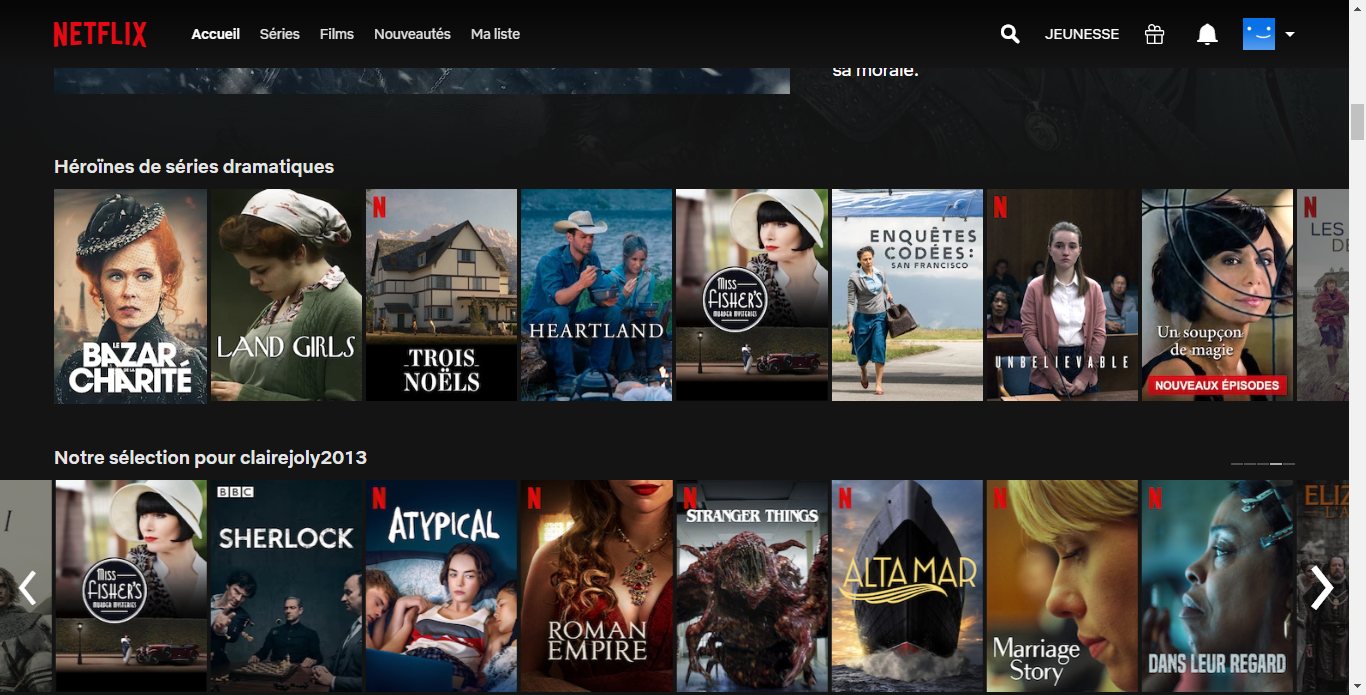Open Nouveautés in the top navigation
The image size is (1366, 695).
(x=412, y=34)
